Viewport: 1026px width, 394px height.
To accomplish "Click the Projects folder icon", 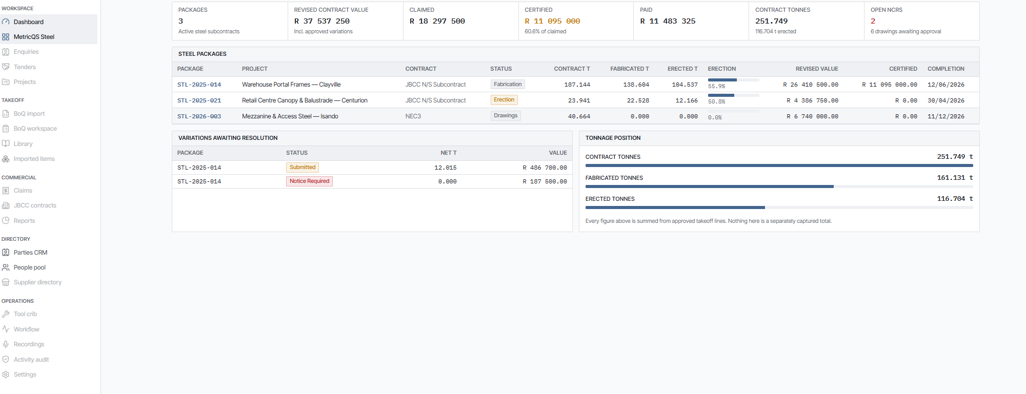I will pos(6,82).
